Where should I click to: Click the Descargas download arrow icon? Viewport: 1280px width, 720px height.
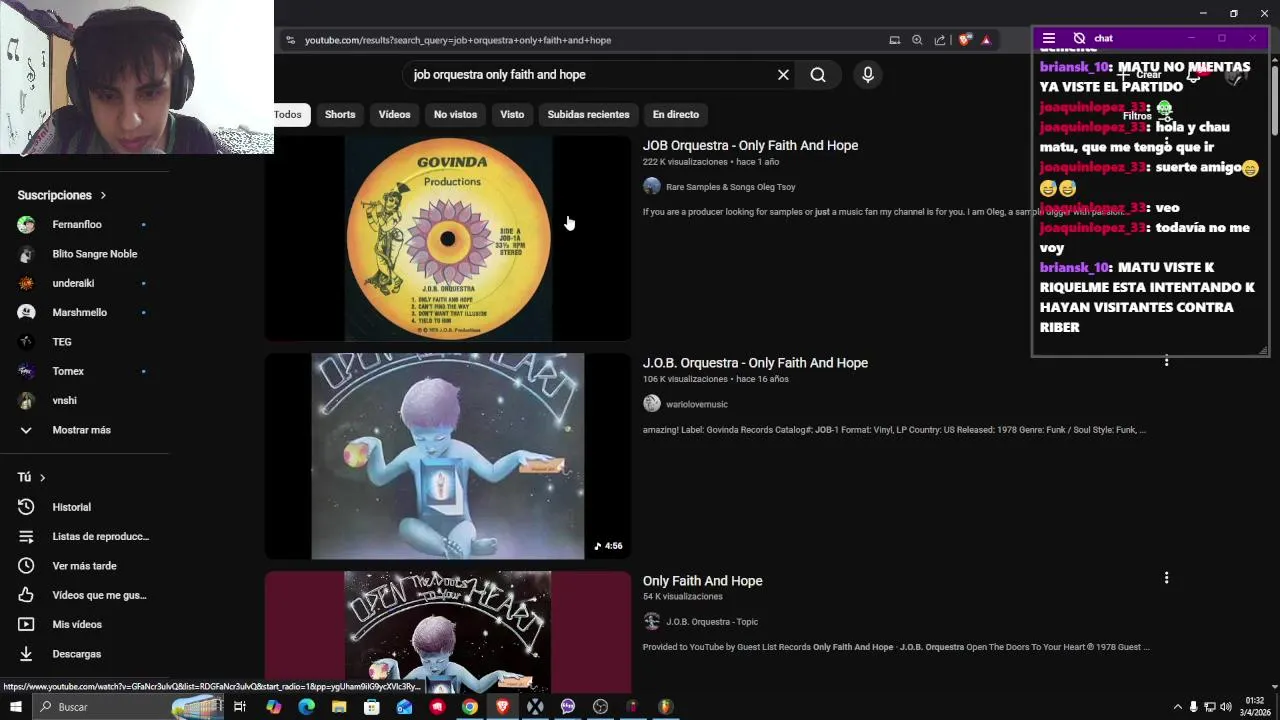tap(26, 654)
